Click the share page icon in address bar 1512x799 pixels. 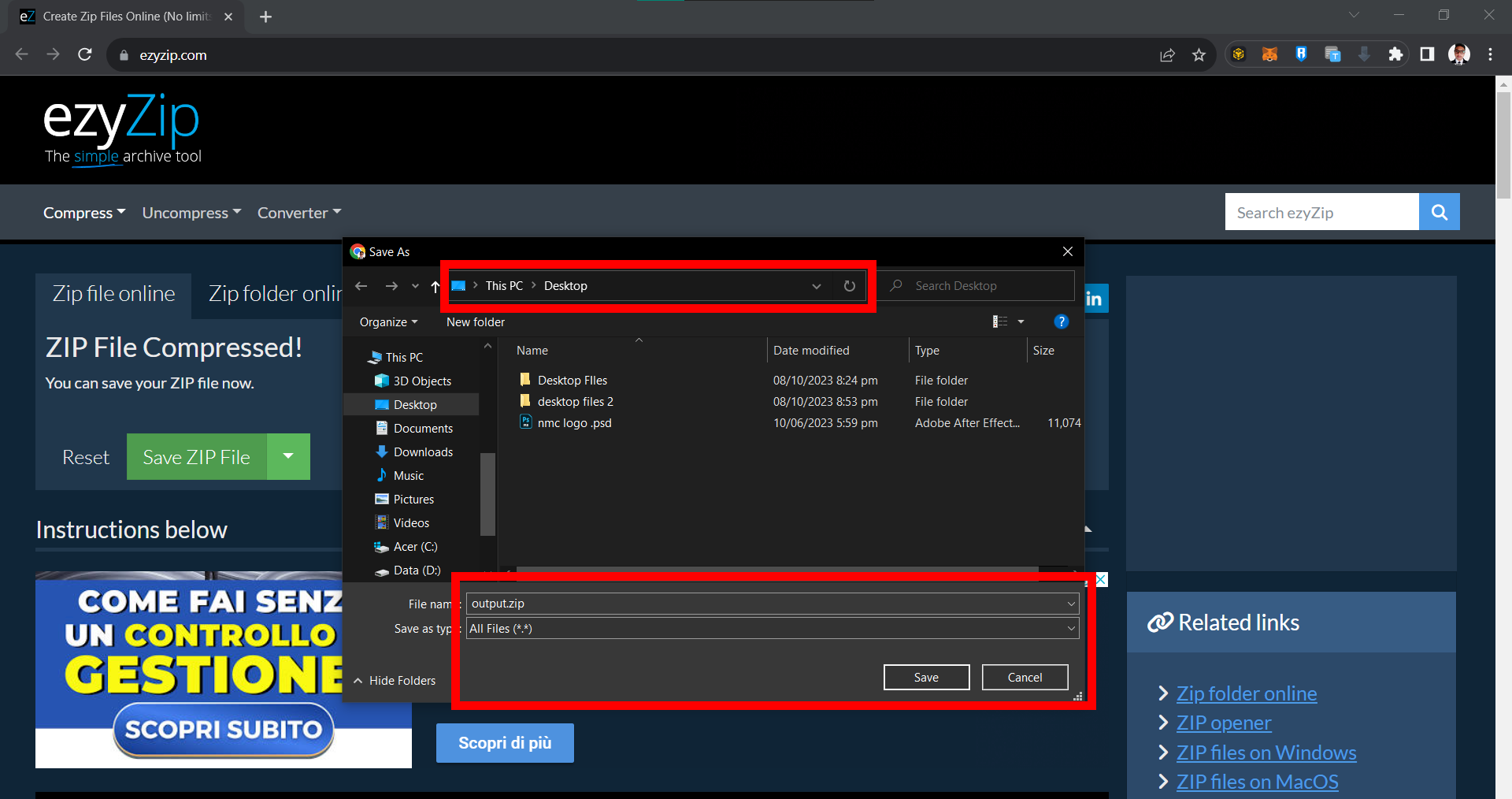pyautogui.click(x=1167, y=54)
